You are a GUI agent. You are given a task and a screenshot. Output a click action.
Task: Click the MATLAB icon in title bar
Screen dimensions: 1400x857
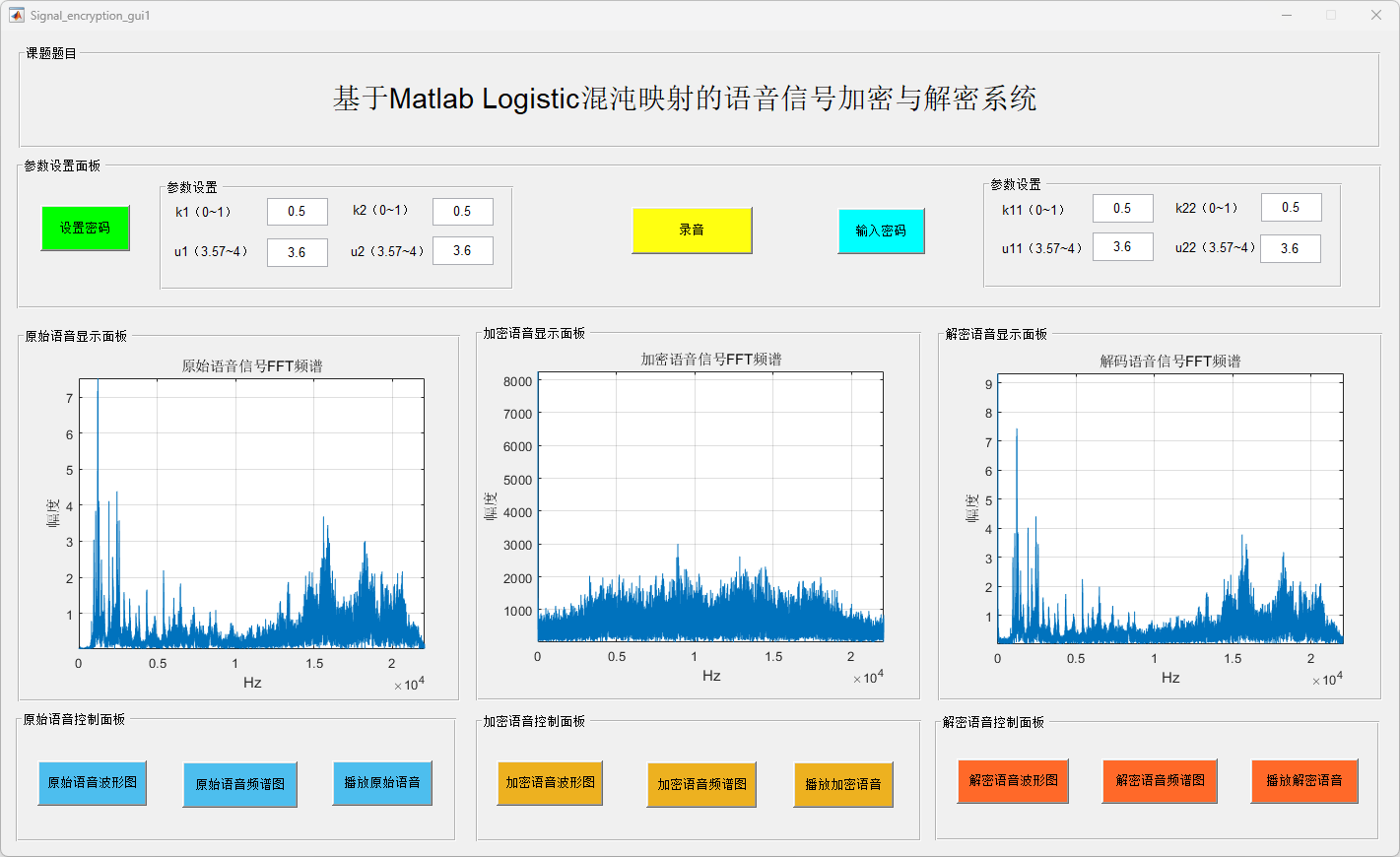17,15
